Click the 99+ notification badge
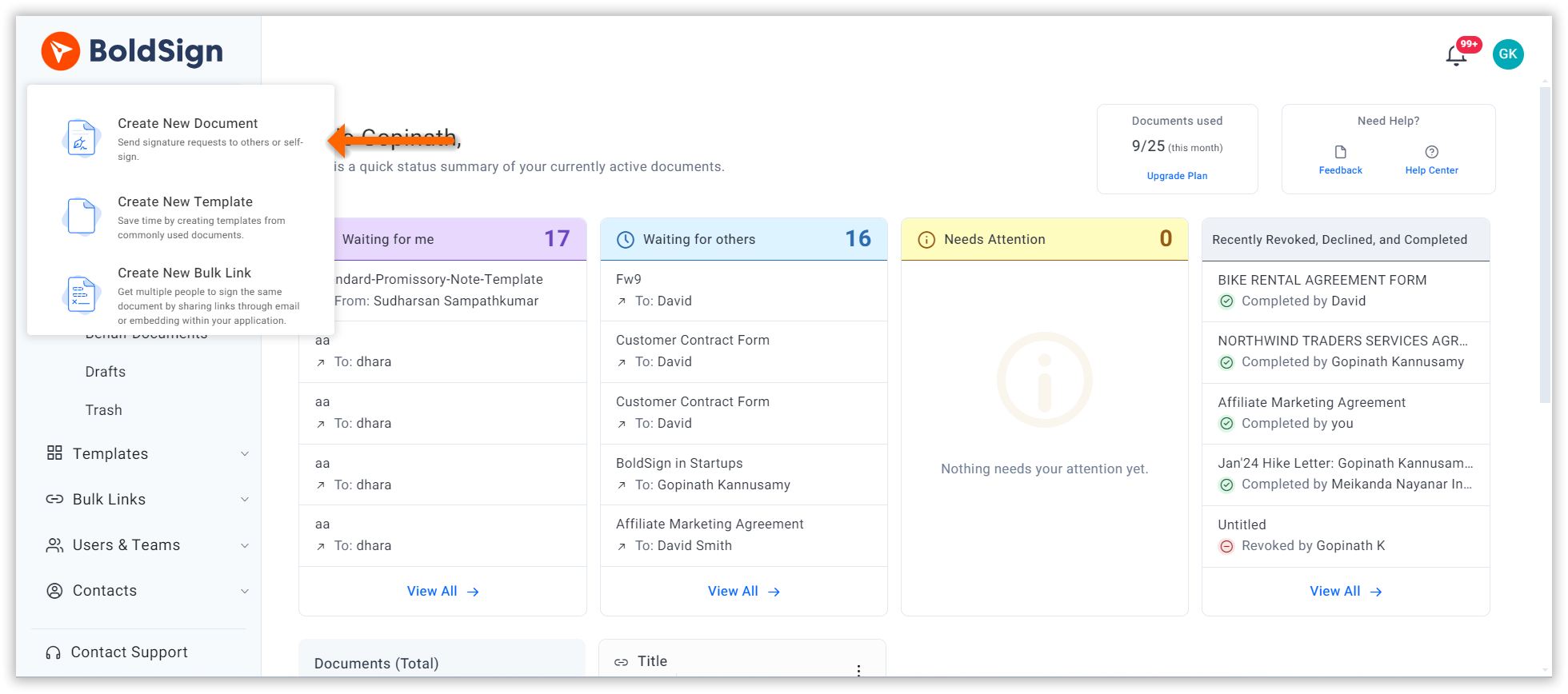Image resolution: width=1568 pixels, height=694 pixels. tap(1469, 45)
